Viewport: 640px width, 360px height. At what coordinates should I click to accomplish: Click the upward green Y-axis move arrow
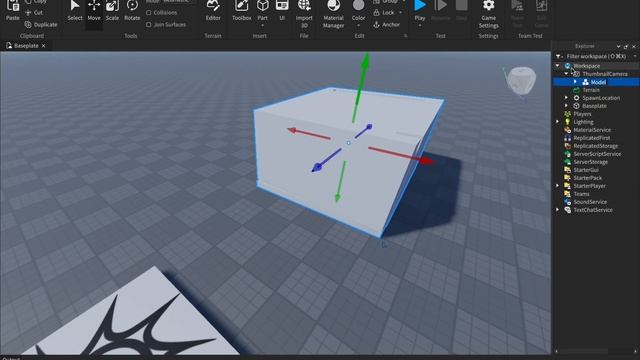(361, 87)
